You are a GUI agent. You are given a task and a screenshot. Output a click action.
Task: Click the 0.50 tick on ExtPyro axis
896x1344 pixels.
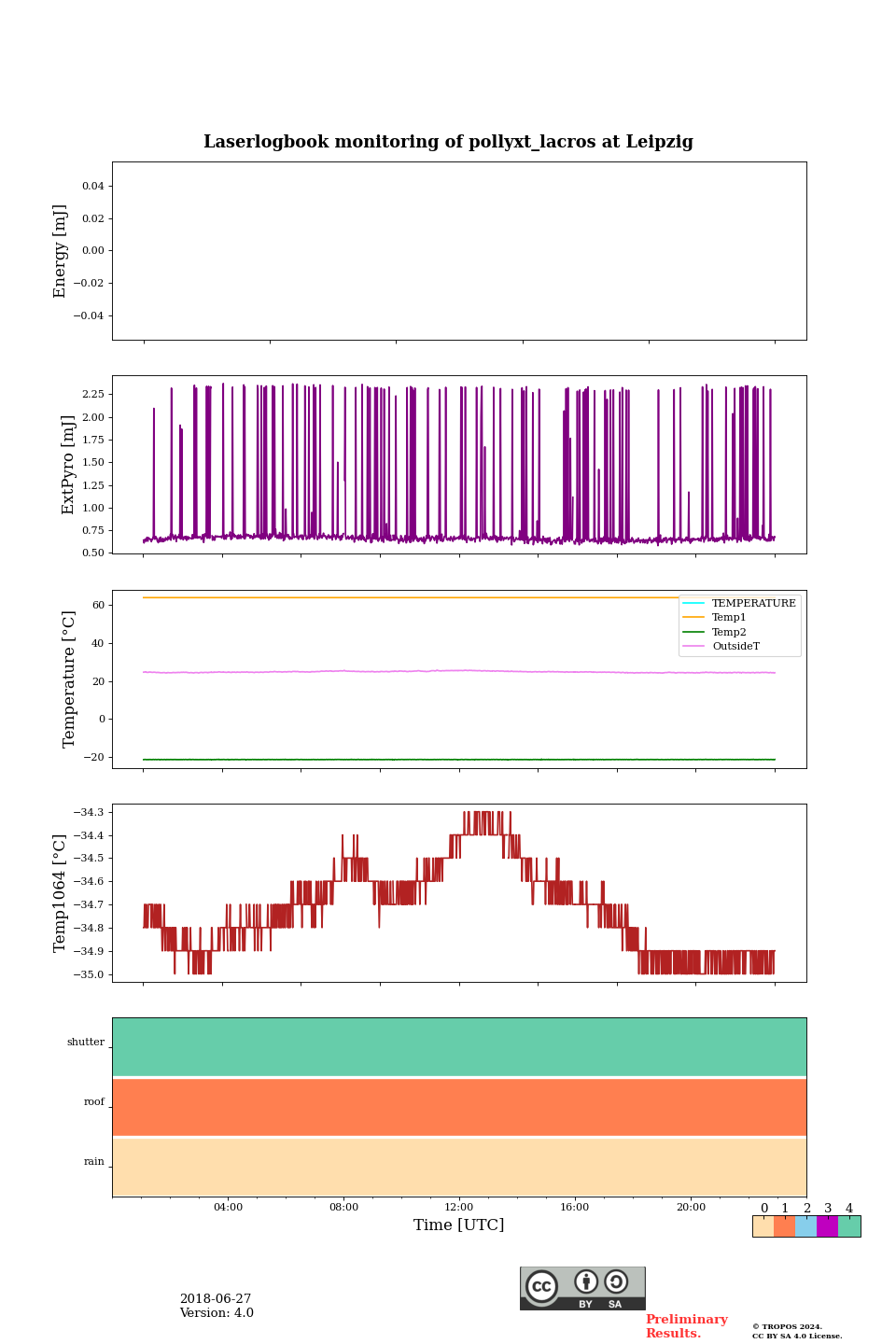[93, 553]
